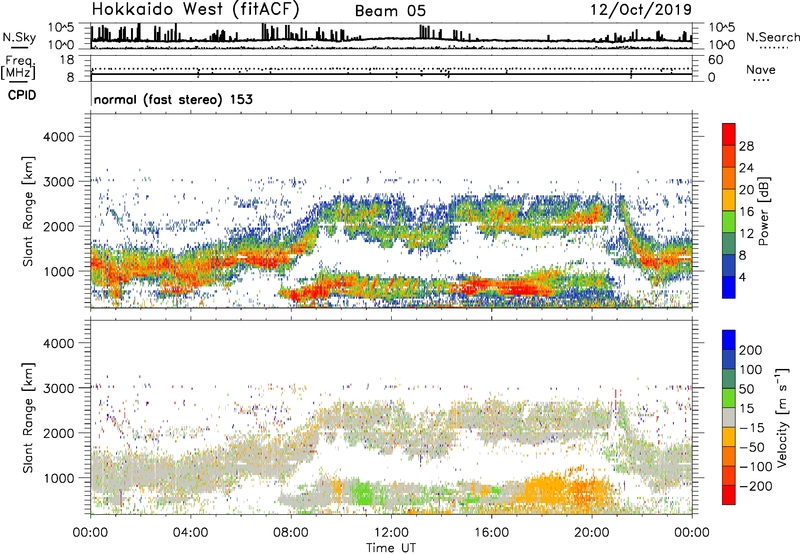The height and width of the screenshot is (554, 800).
Task: Click the 'CPID' label
Action: tap(22, 95)
